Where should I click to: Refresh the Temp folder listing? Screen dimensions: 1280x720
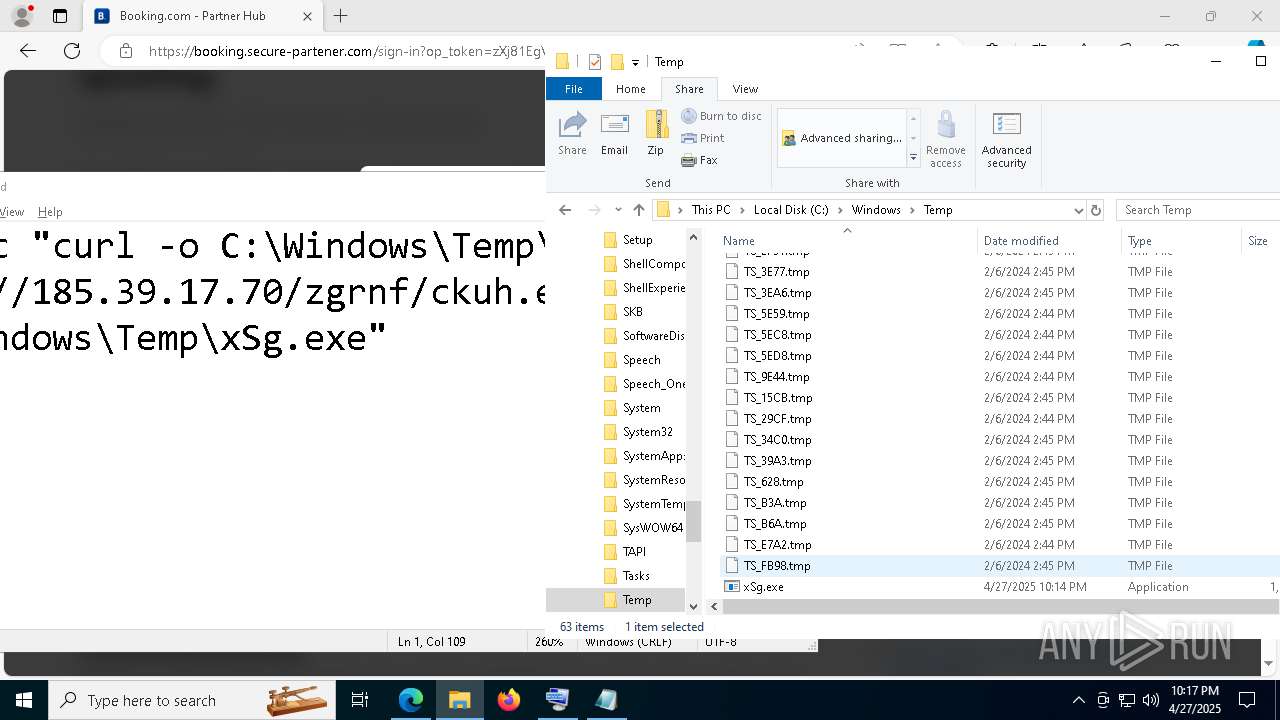(1096, 210)
